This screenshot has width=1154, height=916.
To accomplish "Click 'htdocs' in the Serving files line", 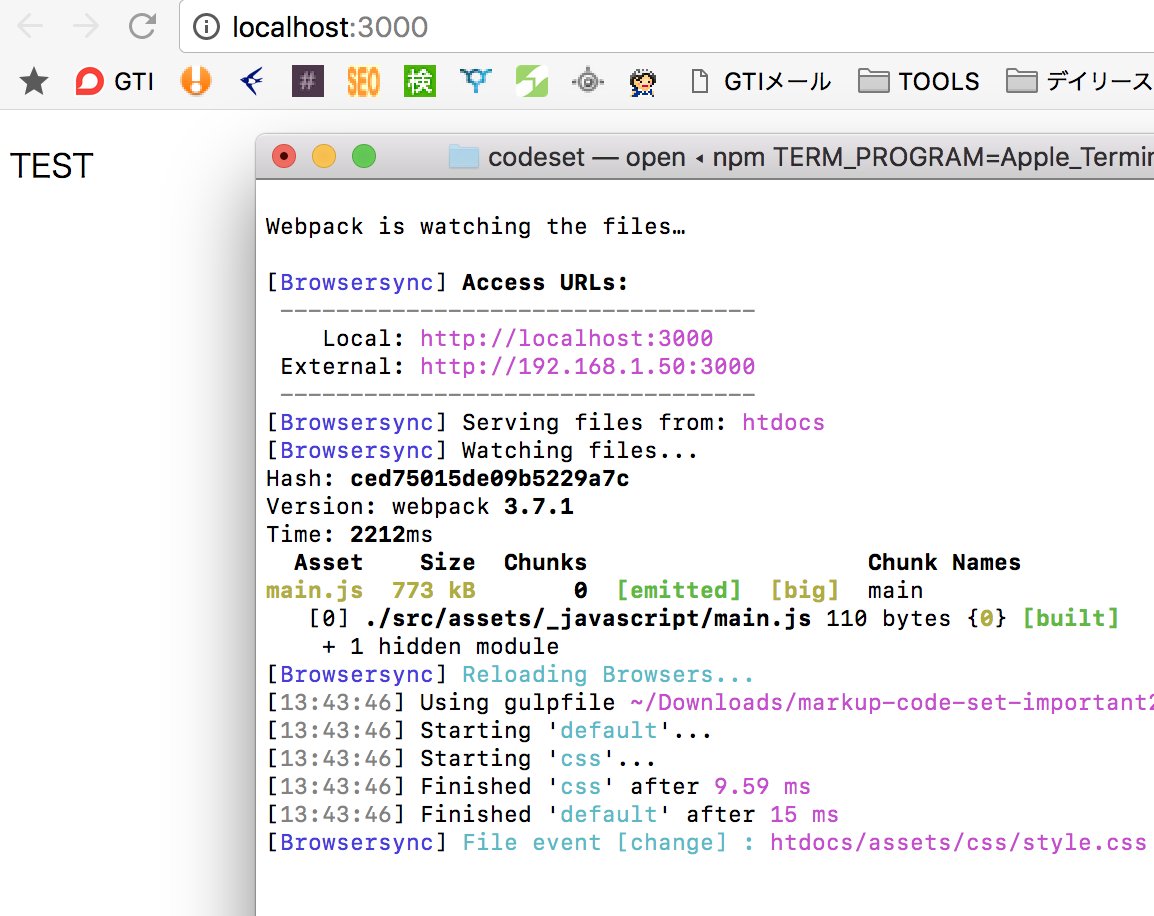I will 783,422.
